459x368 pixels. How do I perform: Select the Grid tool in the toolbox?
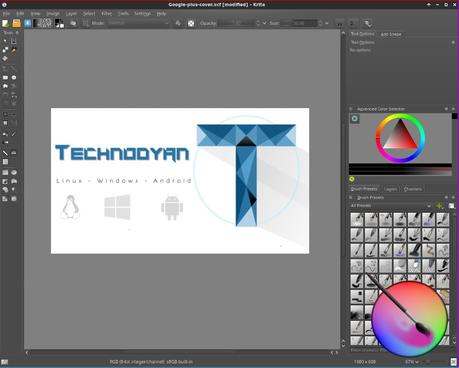tap(5, 162)
